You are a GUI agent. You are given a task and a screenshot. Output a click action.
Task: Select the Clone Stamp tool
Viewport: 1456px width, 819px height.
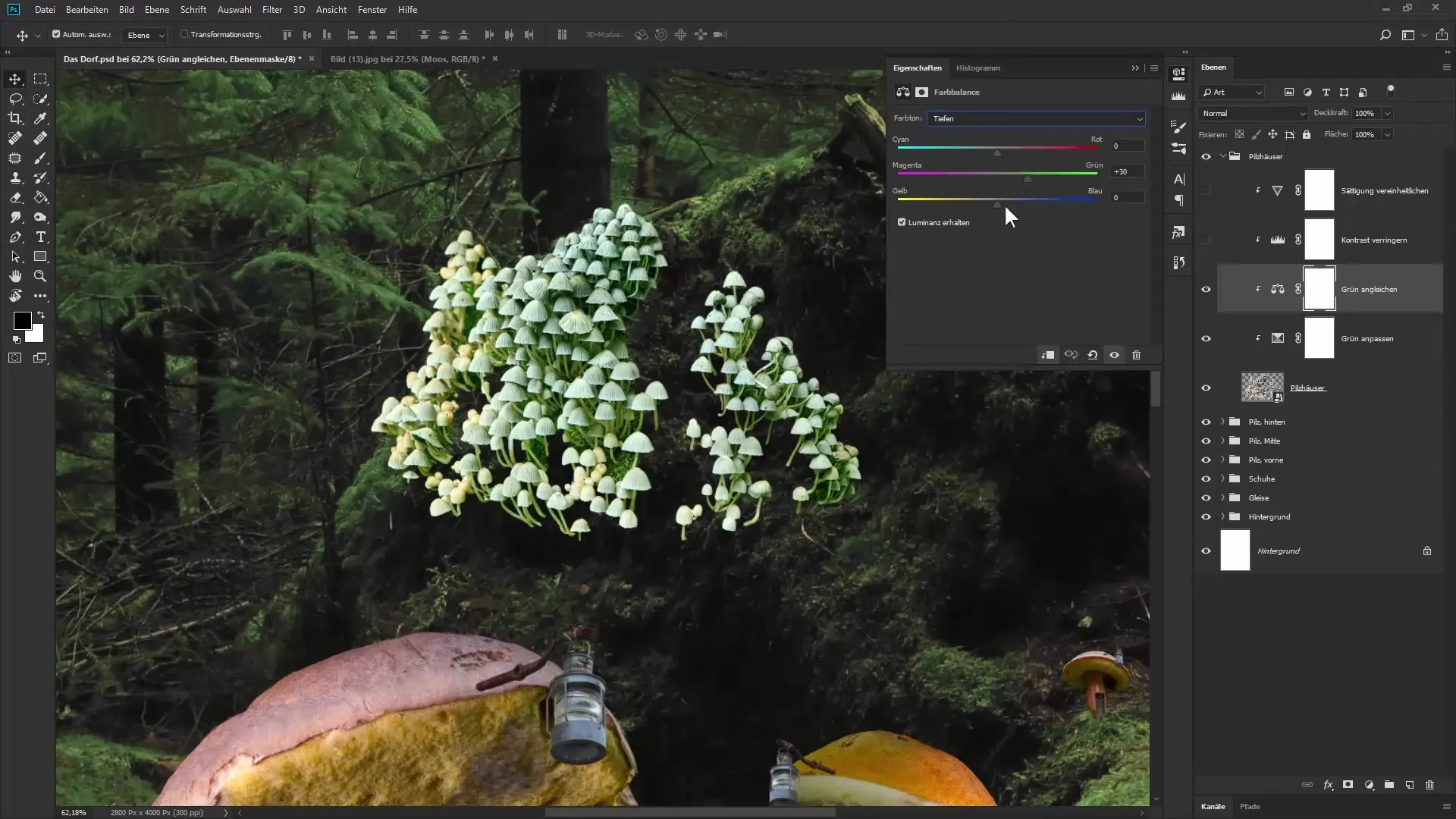tap(15, 177)
